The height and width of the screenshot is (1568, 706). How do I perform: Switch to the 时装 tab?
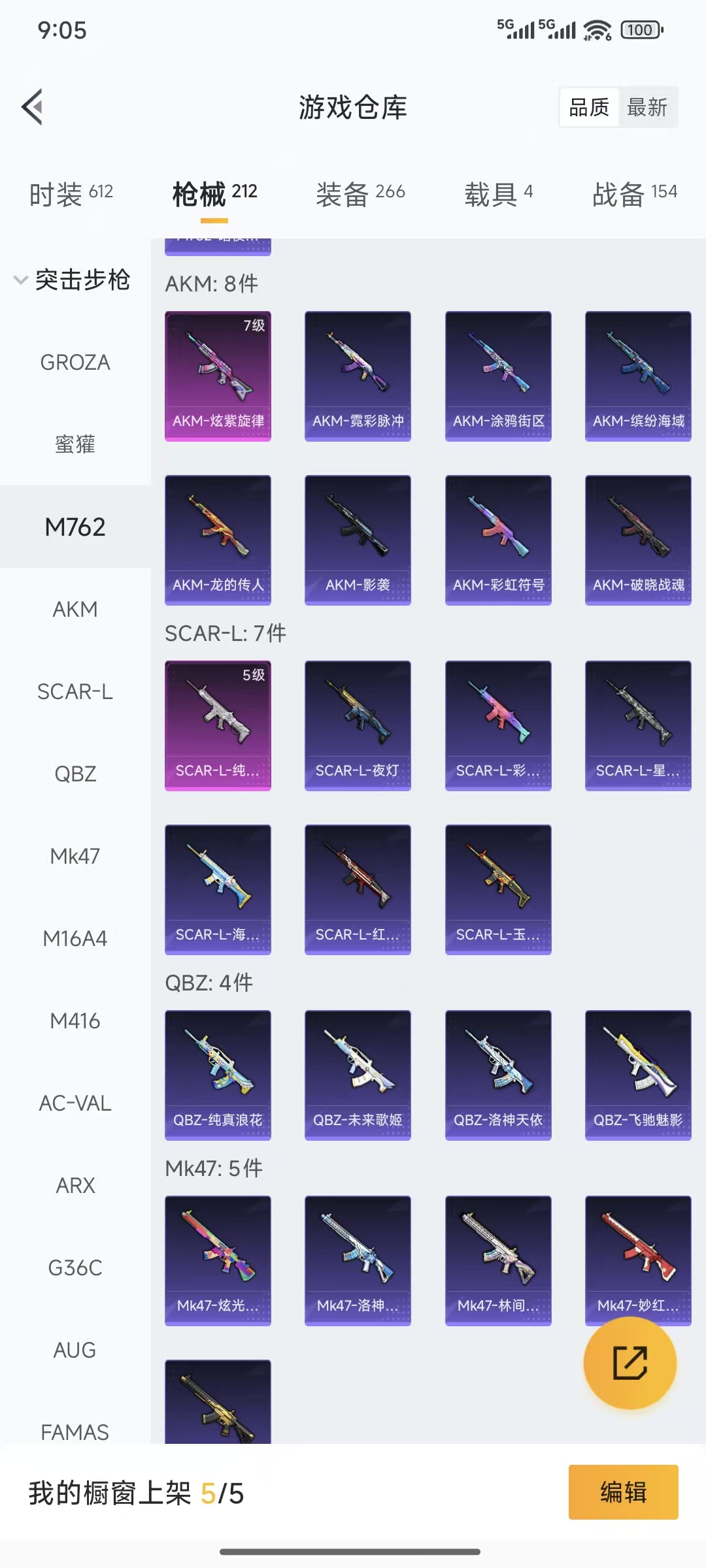click(x=71, y=194)
